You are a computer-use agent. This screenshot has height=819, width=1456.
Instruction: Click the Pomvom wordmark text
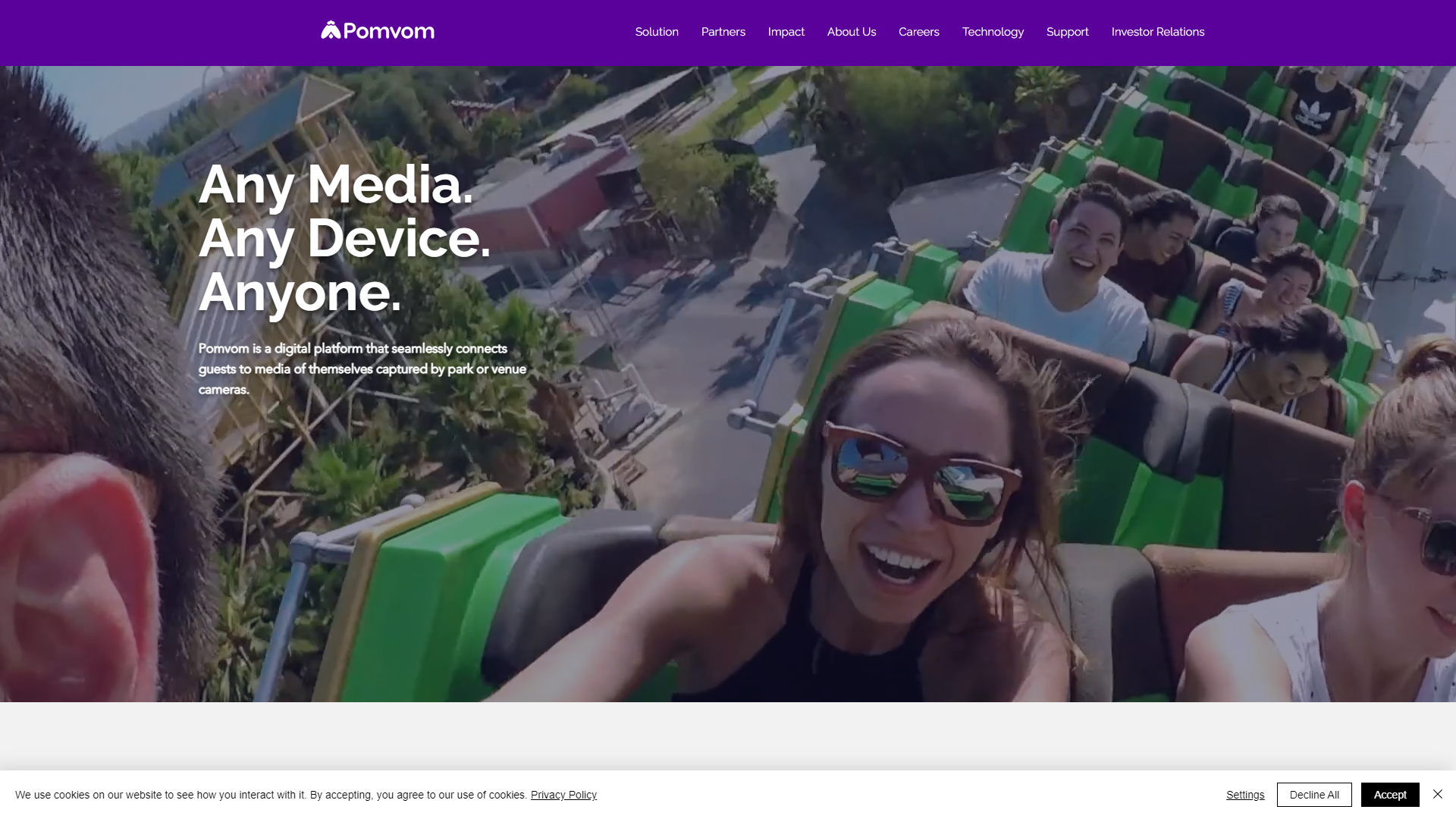click(x=388, y=31)
